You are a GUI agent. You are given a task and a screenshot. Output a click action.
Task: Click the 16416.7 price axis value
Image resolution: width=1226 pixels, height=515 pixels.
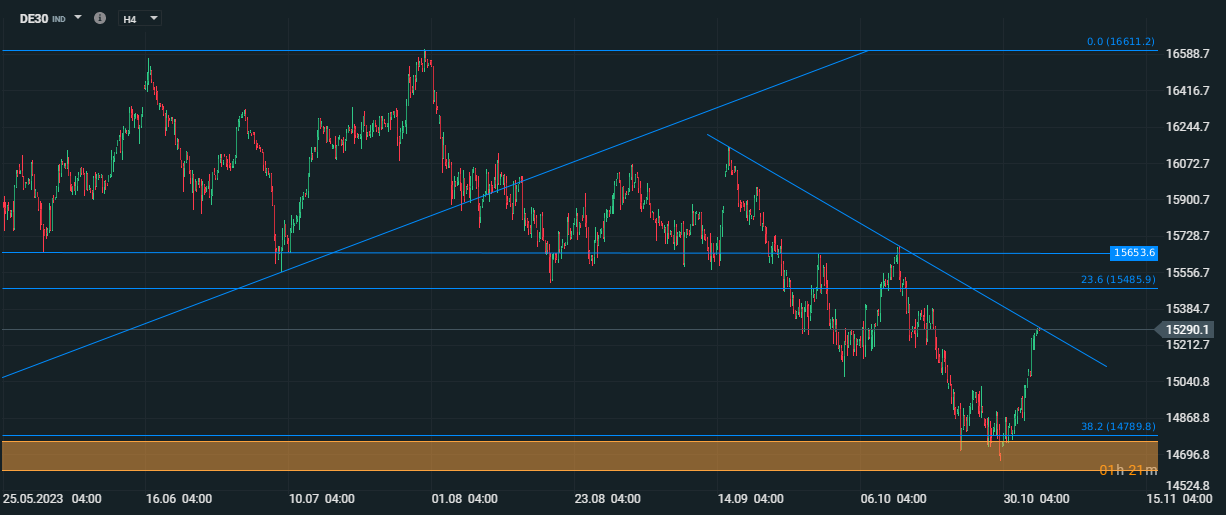(x=1188, y=90)
